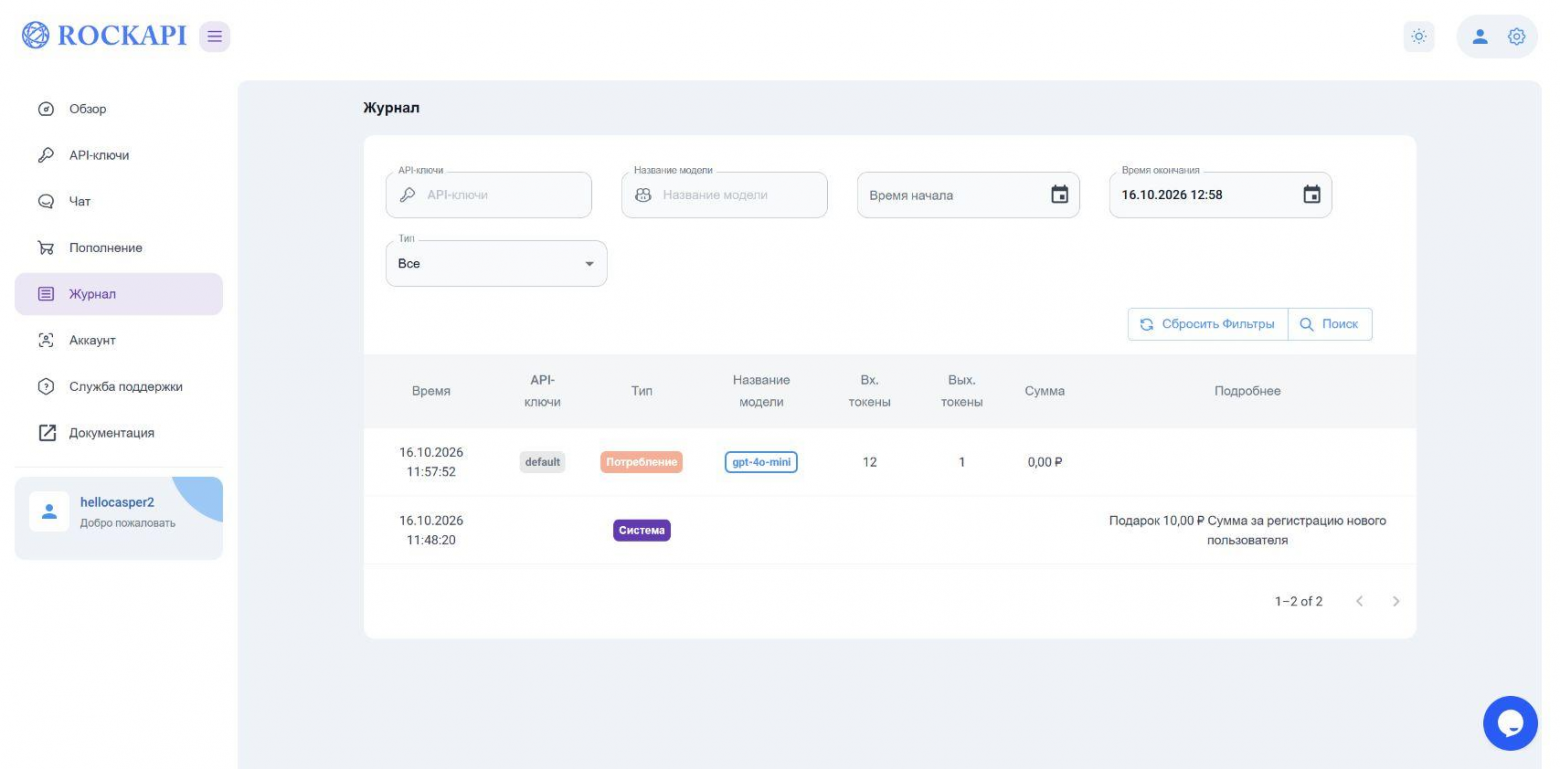
Task: Open user profile icon in header
Action: tap(1481, 37)
